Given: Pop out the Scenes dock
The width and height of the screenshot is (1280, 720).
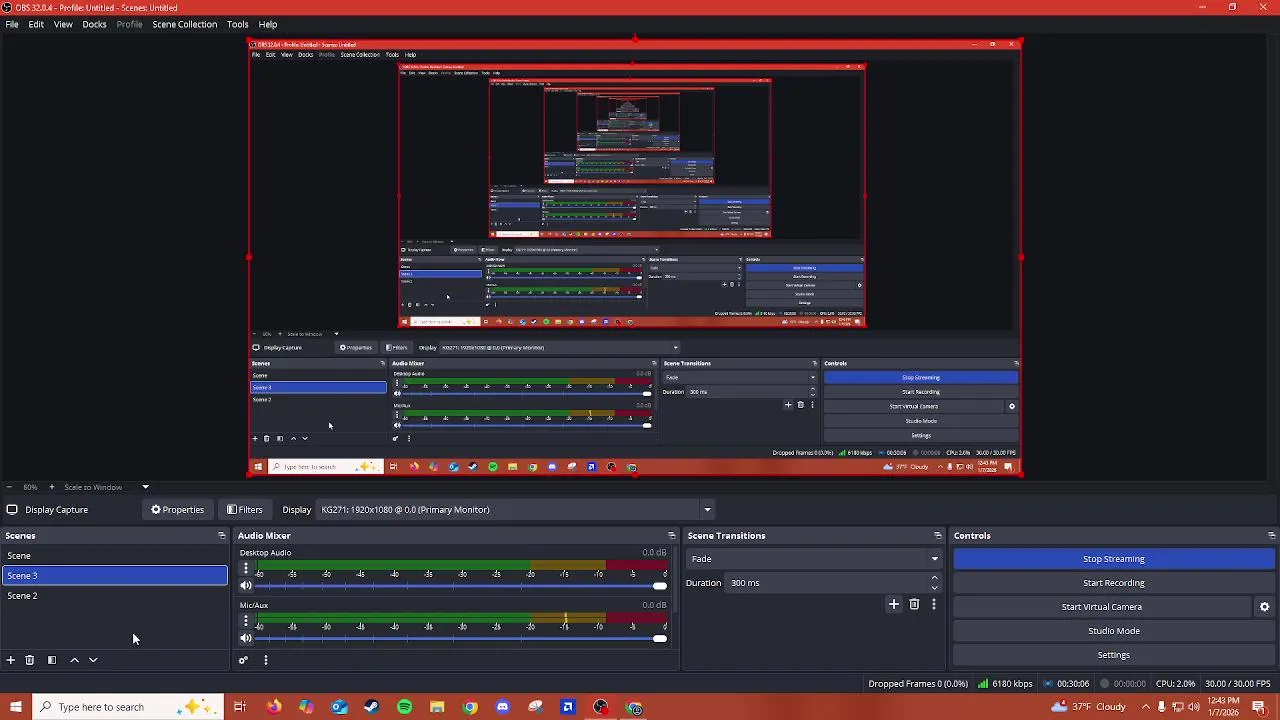Looking at the screenshot, I should click(221, 536).
